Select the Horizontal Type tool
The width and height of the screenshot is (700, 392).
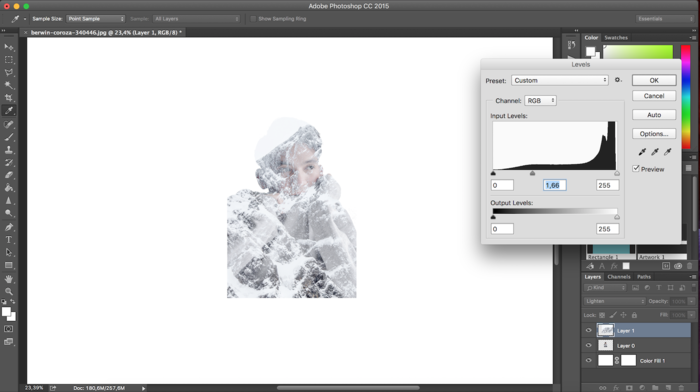8,240
